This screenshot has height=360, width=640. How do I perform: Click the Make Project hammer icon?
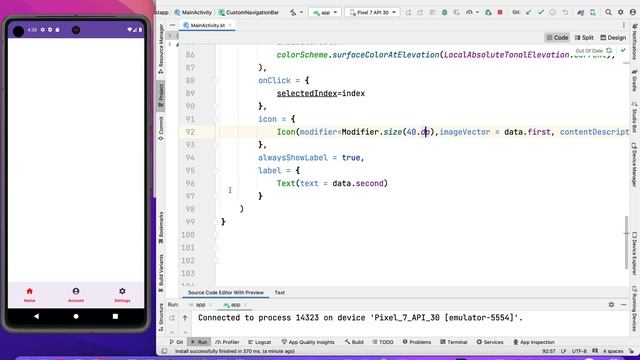point(293,13)
